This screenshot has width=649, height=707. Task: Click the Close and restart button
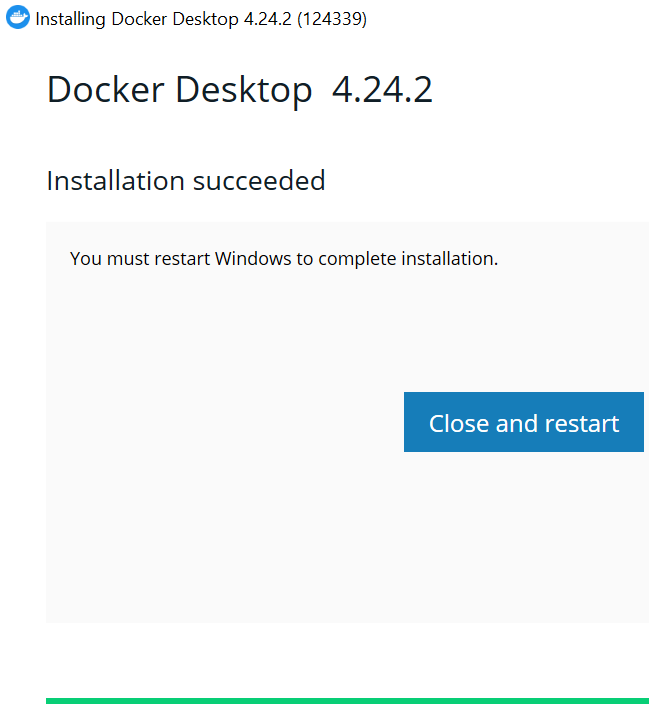[x=524, y=422]
